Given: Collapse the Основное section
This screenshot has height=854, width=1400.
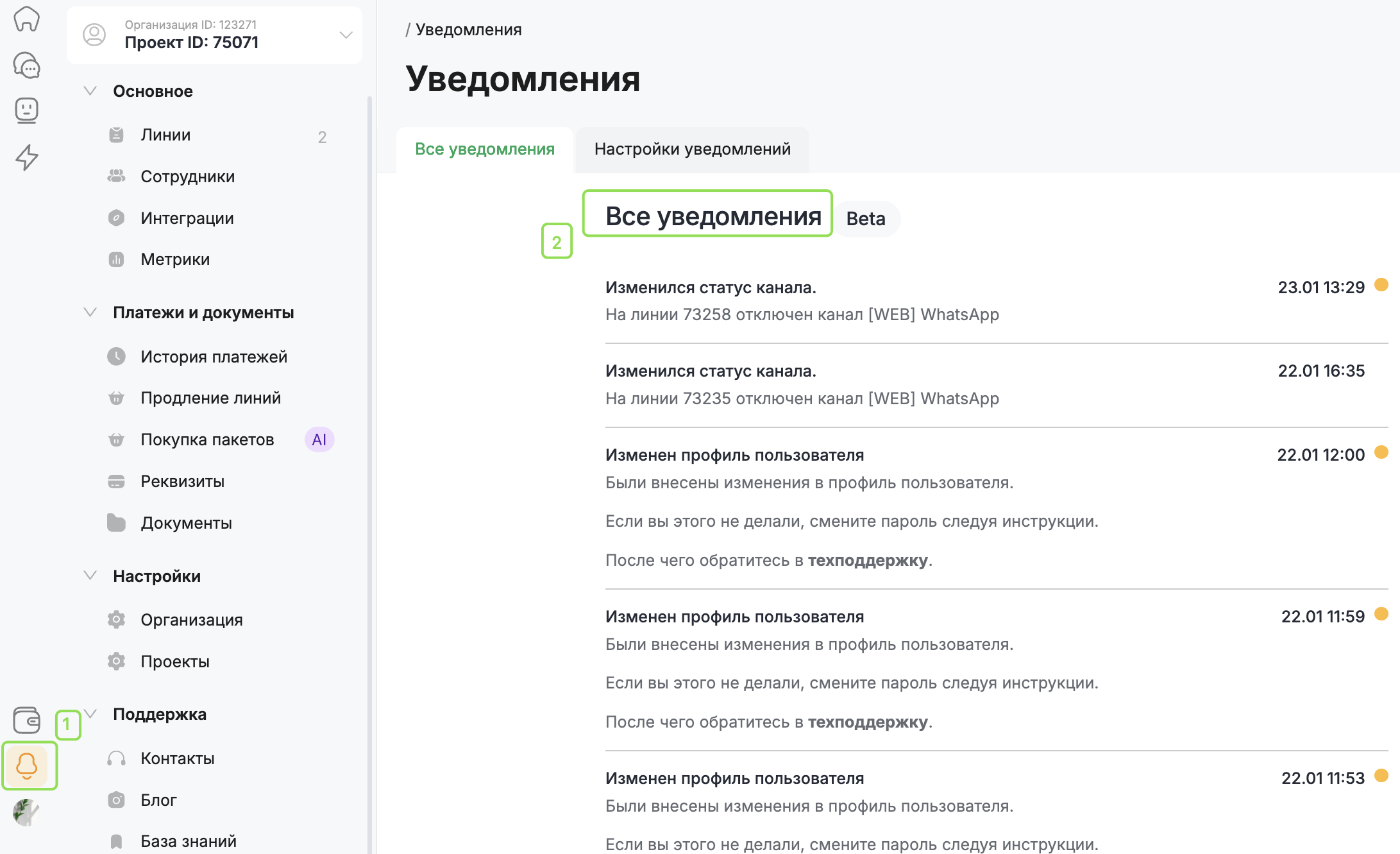Looking at the screenshot, I should coord(90,91).
